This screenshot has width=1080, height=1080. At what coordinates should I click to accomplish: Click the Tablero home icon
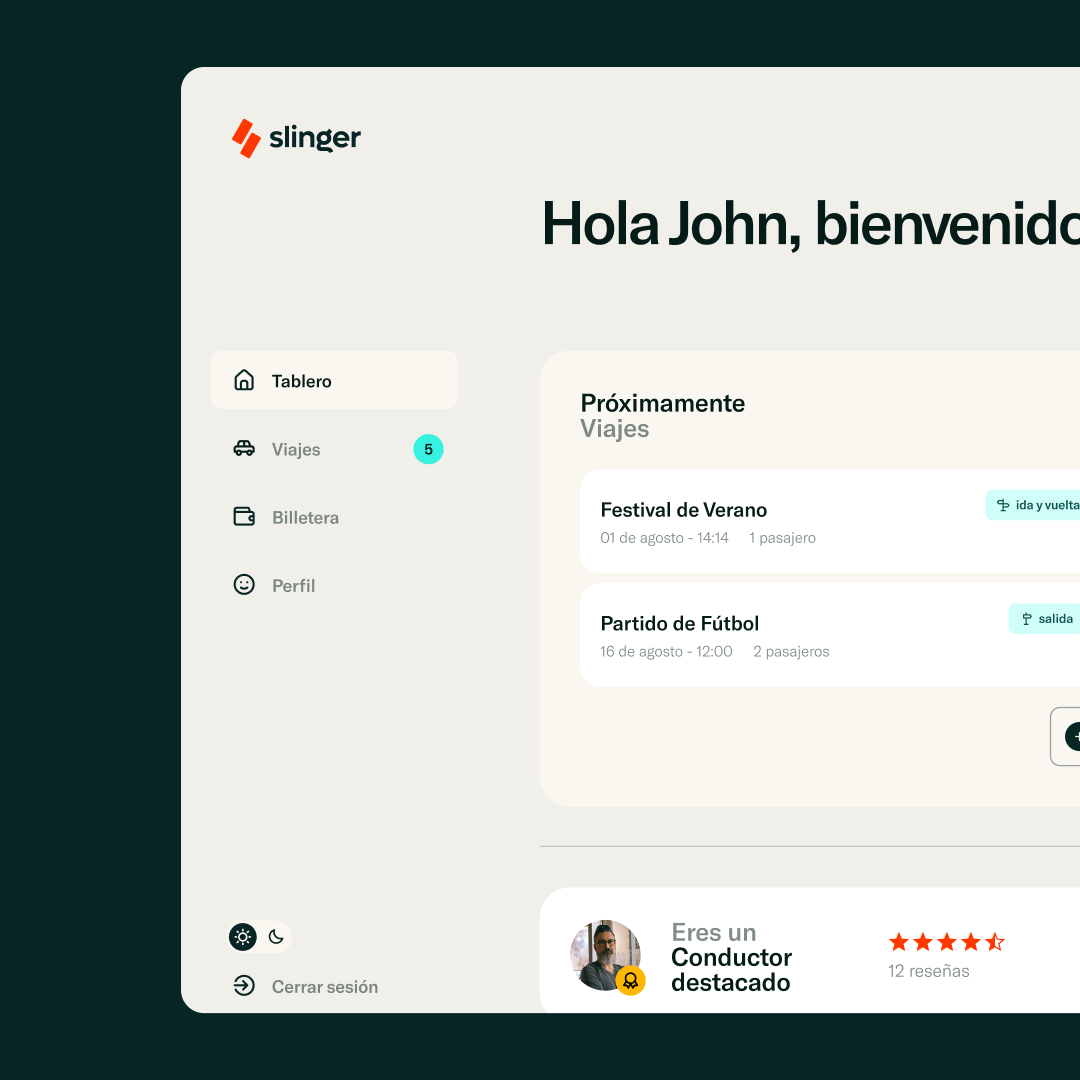pos(244,380)
